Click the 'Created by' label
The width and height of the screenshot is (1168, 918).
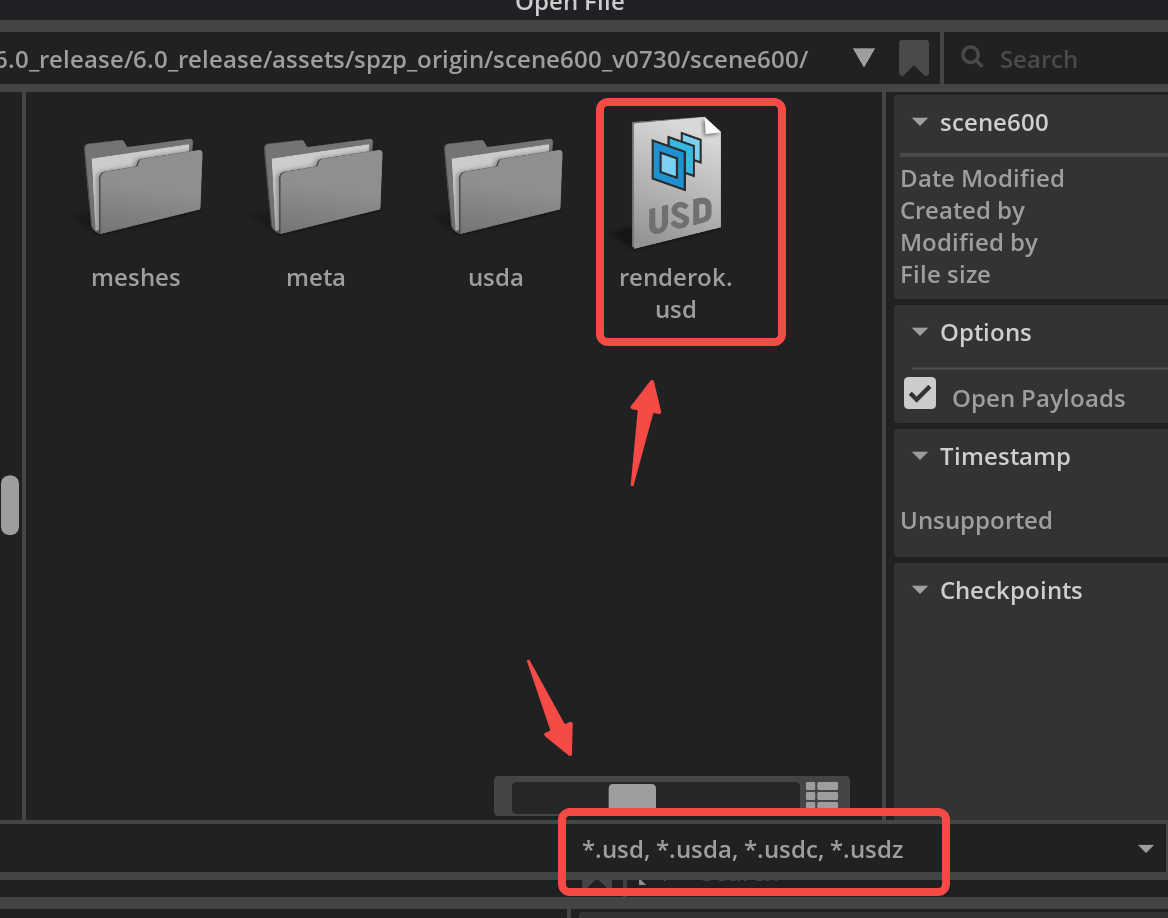pos(962,211)
